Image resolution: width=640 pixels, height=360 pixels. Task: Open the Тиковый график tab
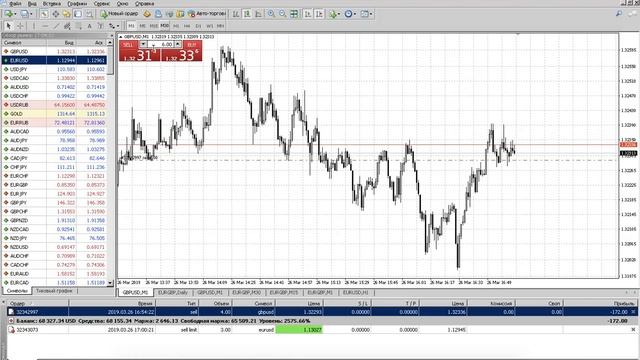click(54, 291)
